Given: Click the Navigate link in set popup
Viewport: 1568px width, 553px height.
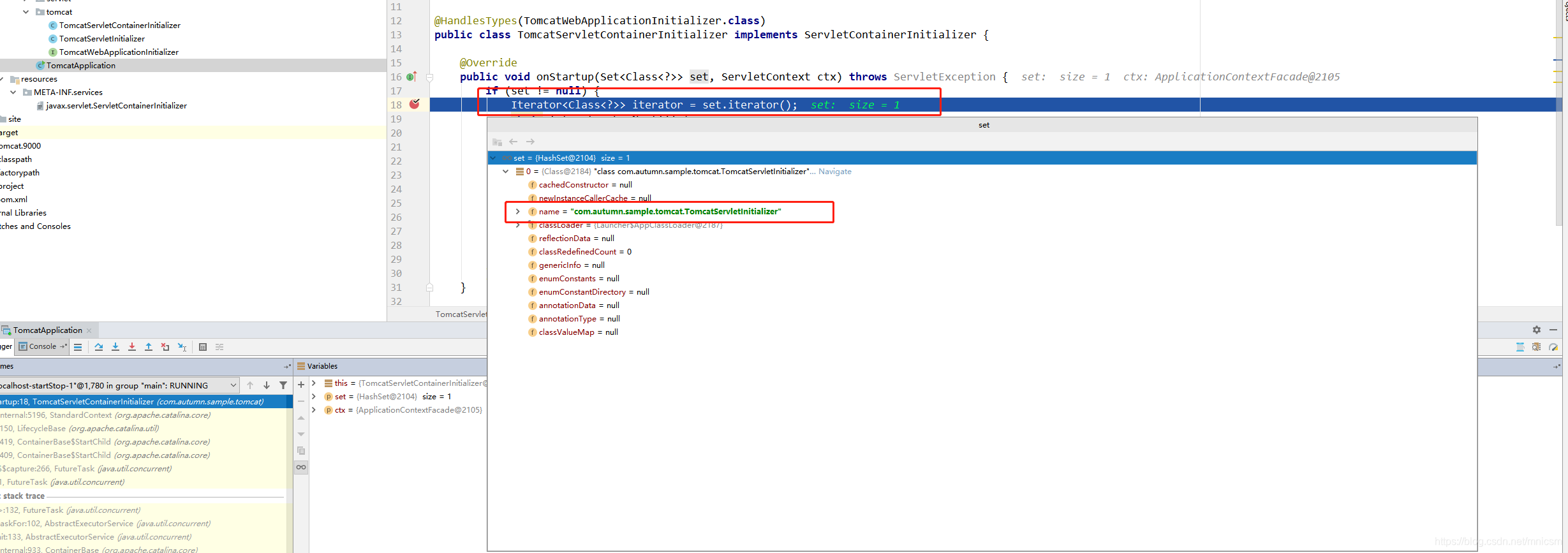Looking at the screenshot, I should tap(835, 171).
